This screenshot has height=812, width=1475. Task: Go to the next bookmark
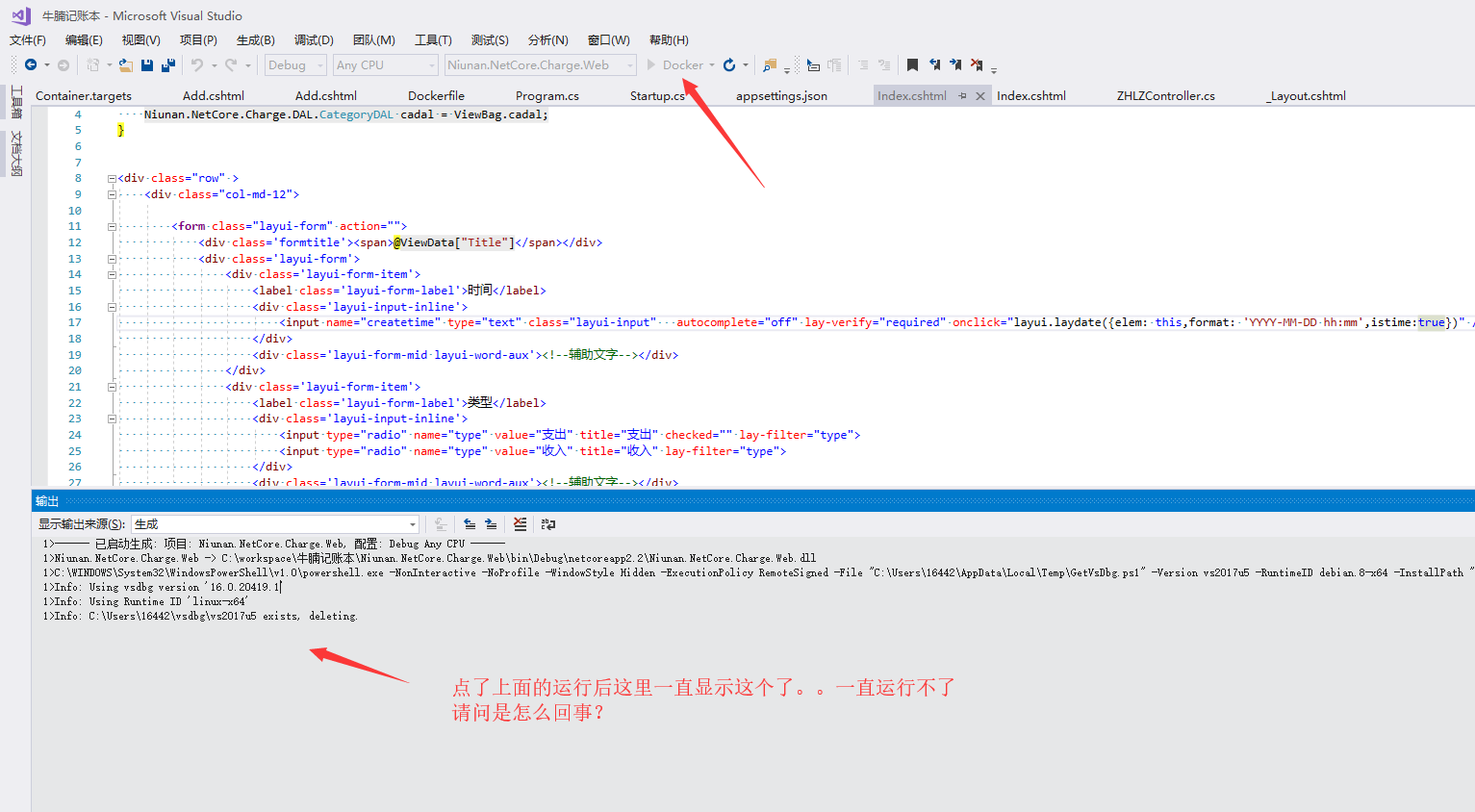(x=955, y=64)
